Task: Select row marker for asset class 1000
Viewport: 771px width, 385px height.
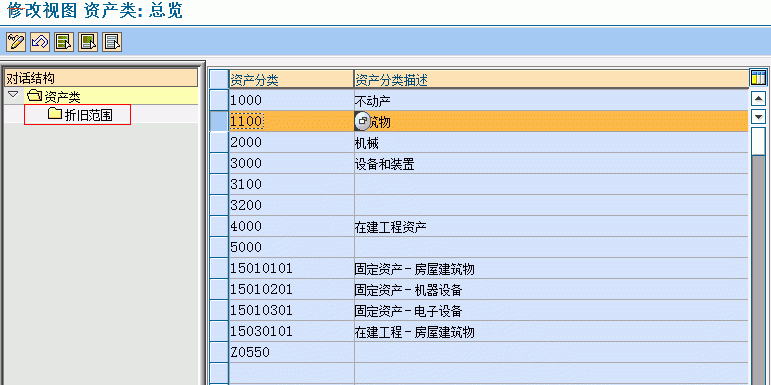Action: (219, 100)
